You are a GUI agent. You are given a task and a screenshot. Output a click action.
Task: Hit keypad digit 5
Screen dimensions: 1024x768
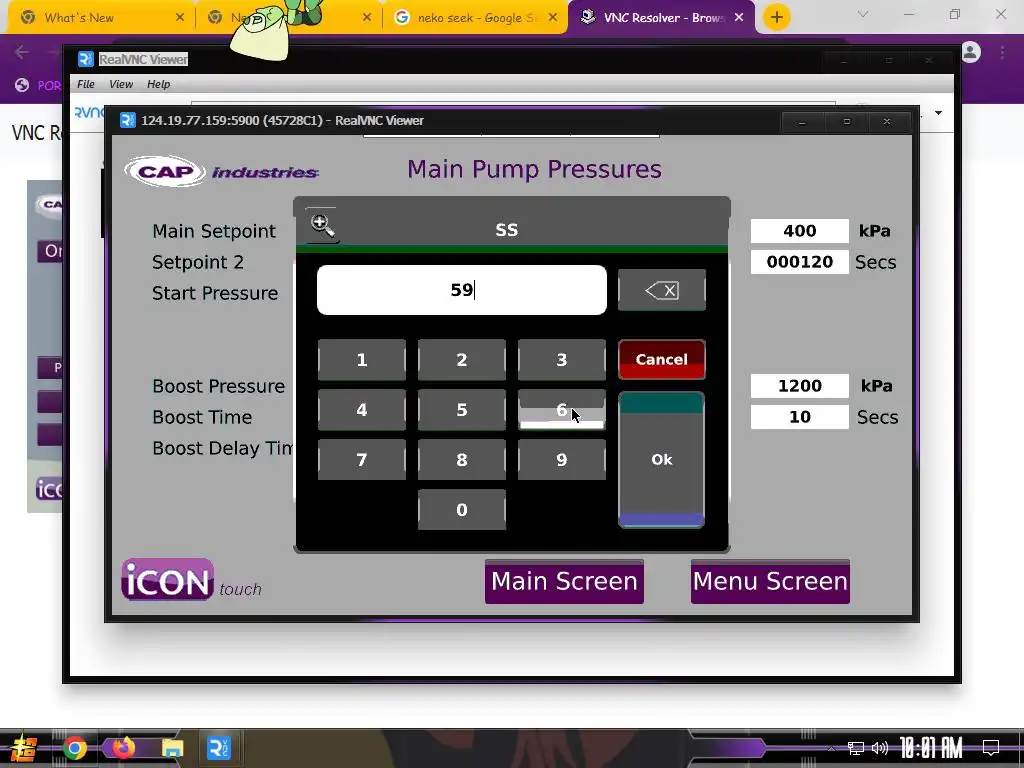(x=462, y=410)
